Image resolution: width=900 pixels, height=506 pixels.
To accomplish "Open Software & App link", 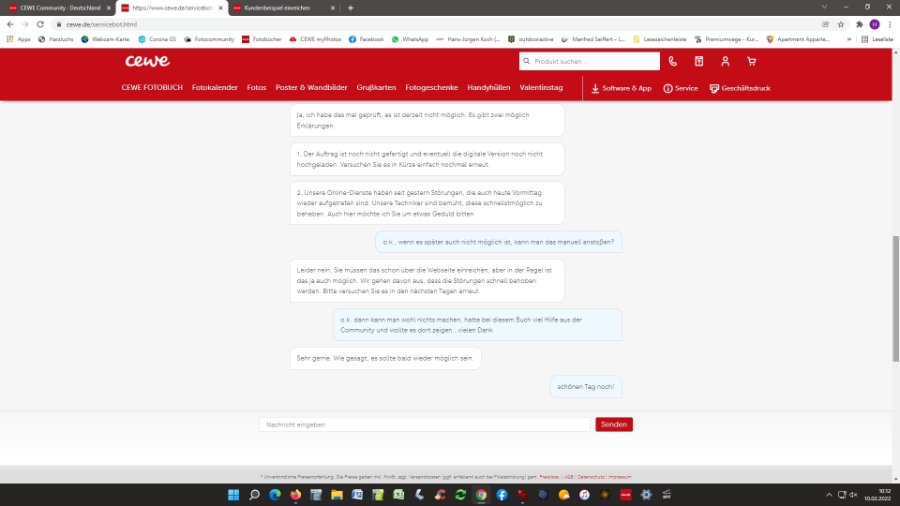I will (621, 88).
